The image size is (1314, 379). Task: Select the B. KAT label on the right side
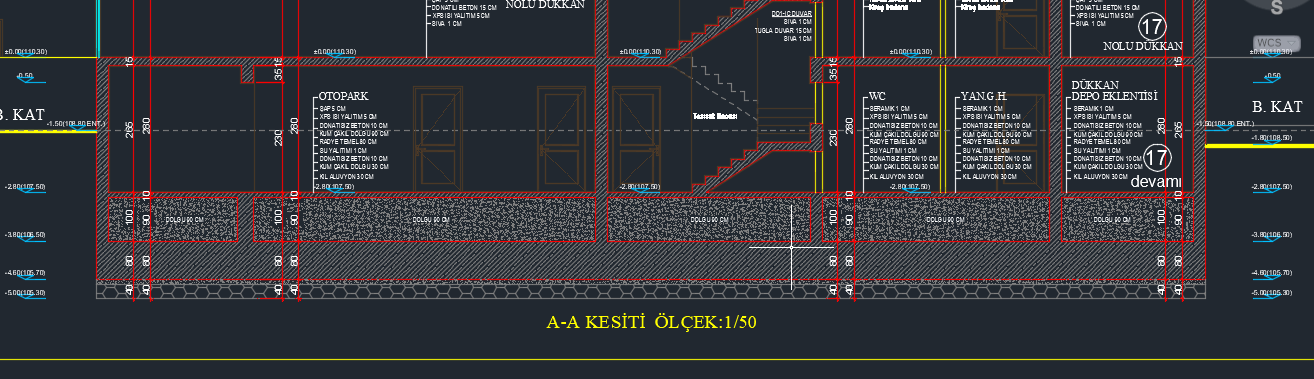point(1277,107)
